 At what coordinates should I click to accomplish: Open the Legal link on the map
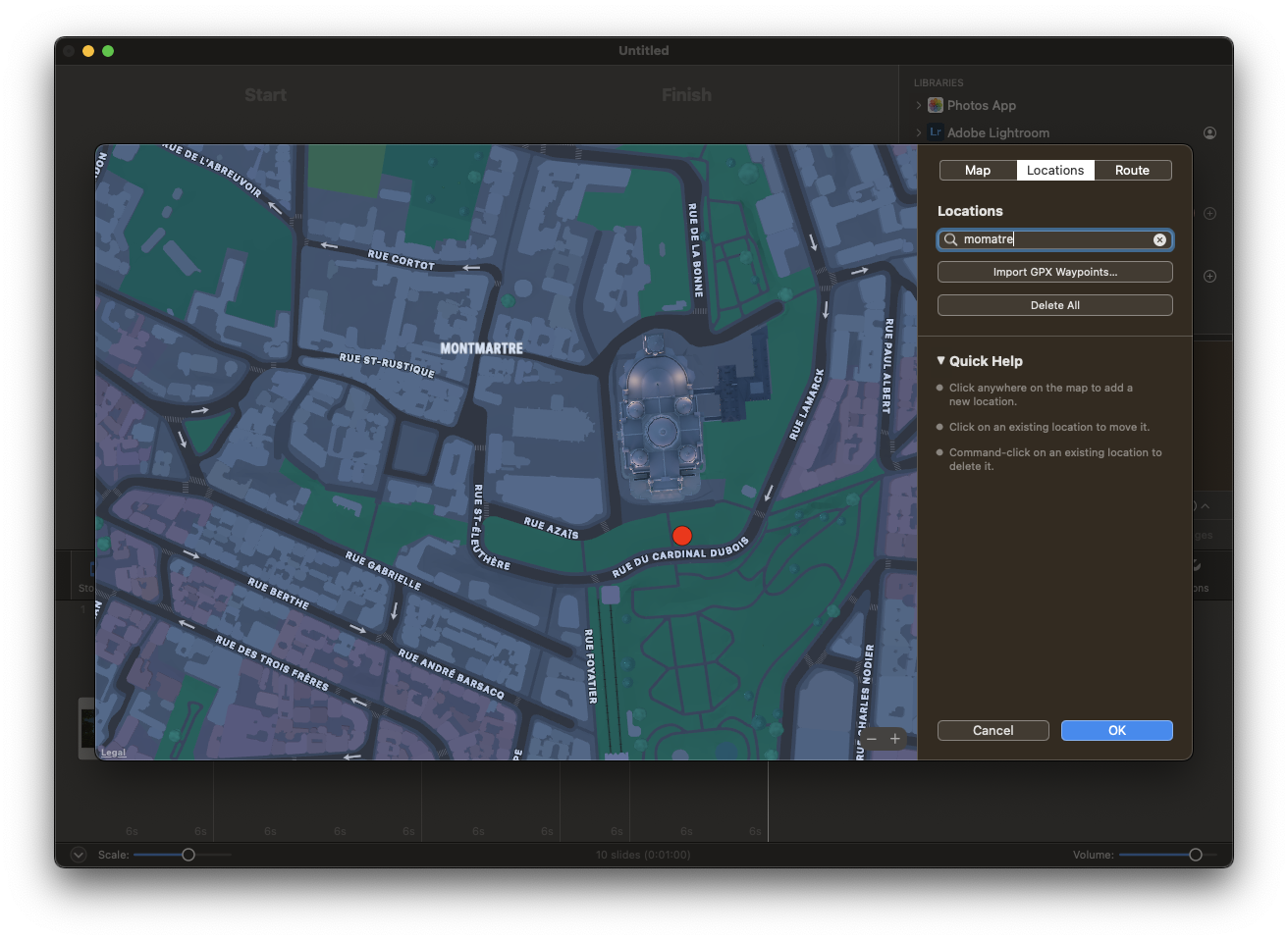point(114,753)
